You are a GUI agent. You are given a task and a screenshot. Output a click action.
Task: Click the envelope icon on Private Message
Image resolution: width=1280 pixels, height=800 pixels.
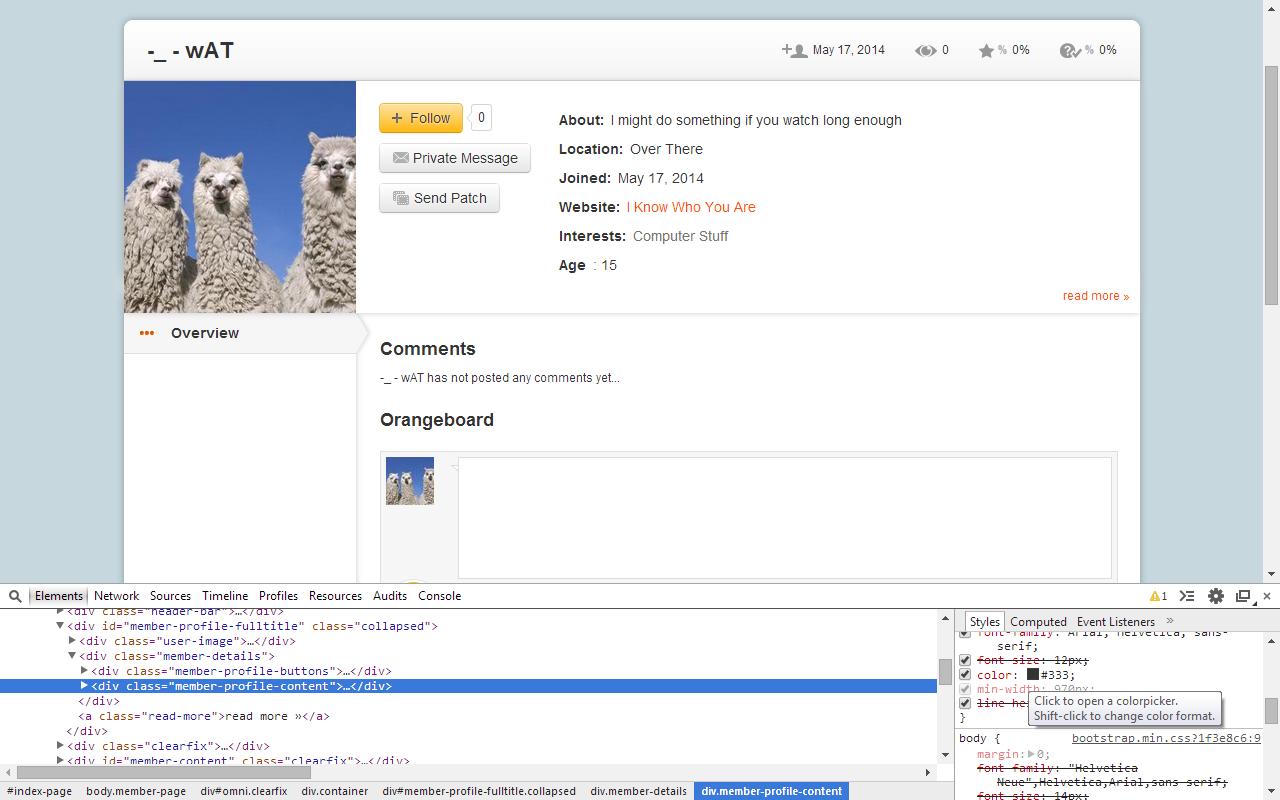coord(401,158)
